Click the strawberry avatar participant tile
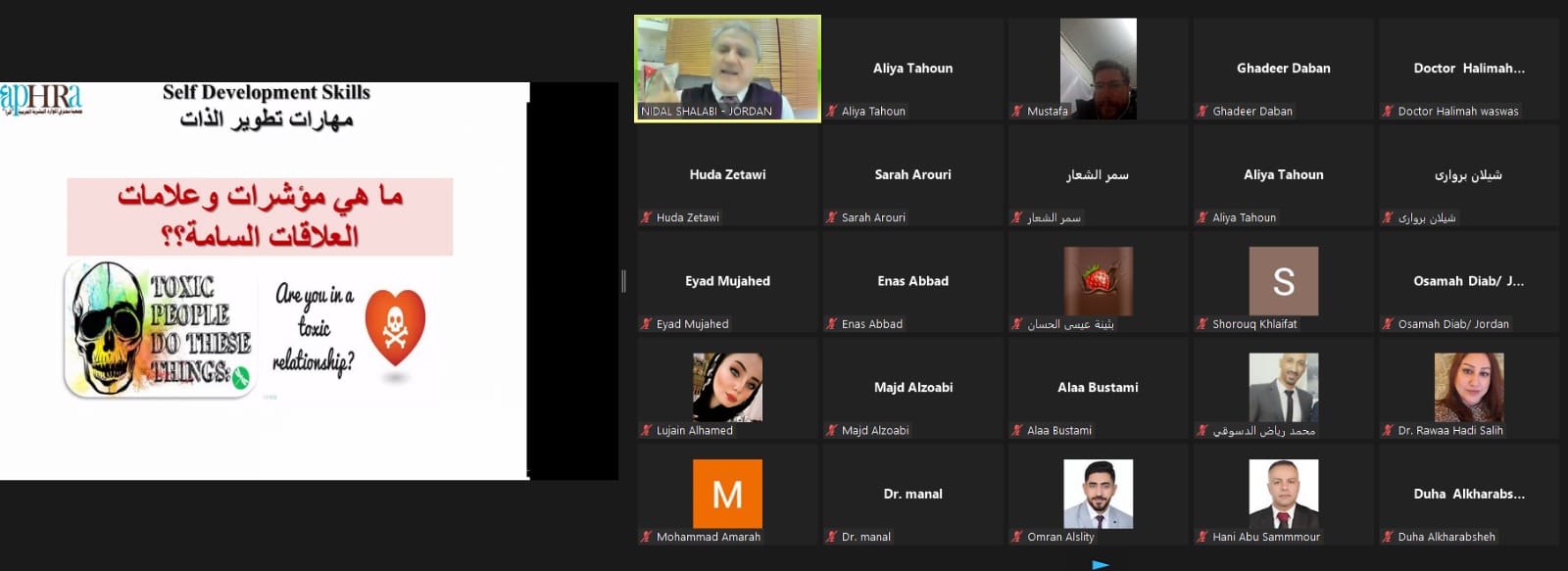 tap(1098, 281)
